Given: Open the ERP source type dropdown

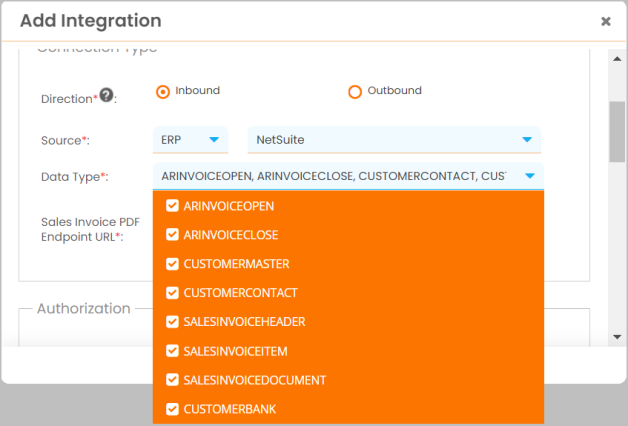Looking at the screenshot, I should click(x=190, y=140).
